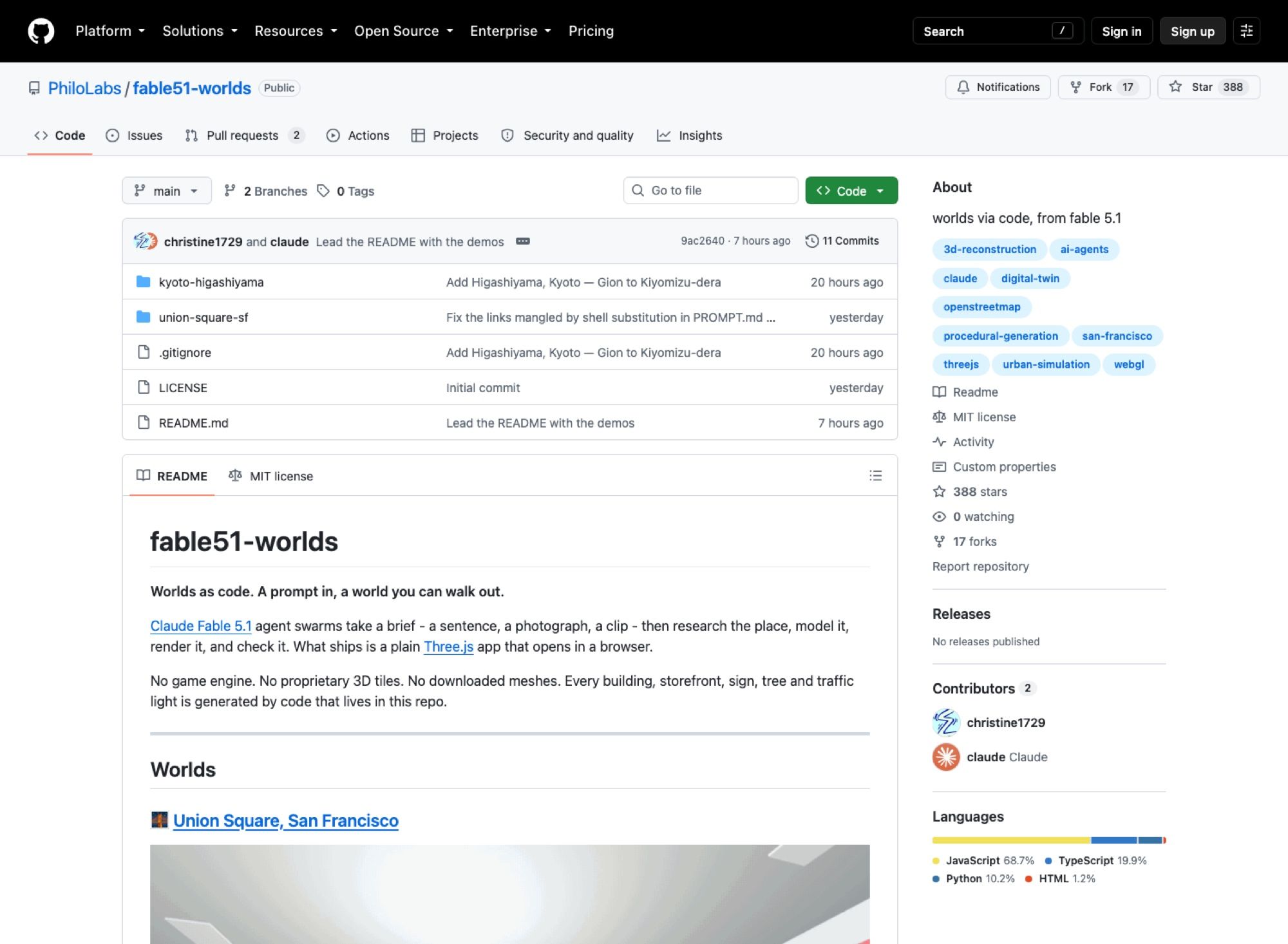Open the Projects tab
This screenshot has width=1288, height=944.
click(445, 135)
